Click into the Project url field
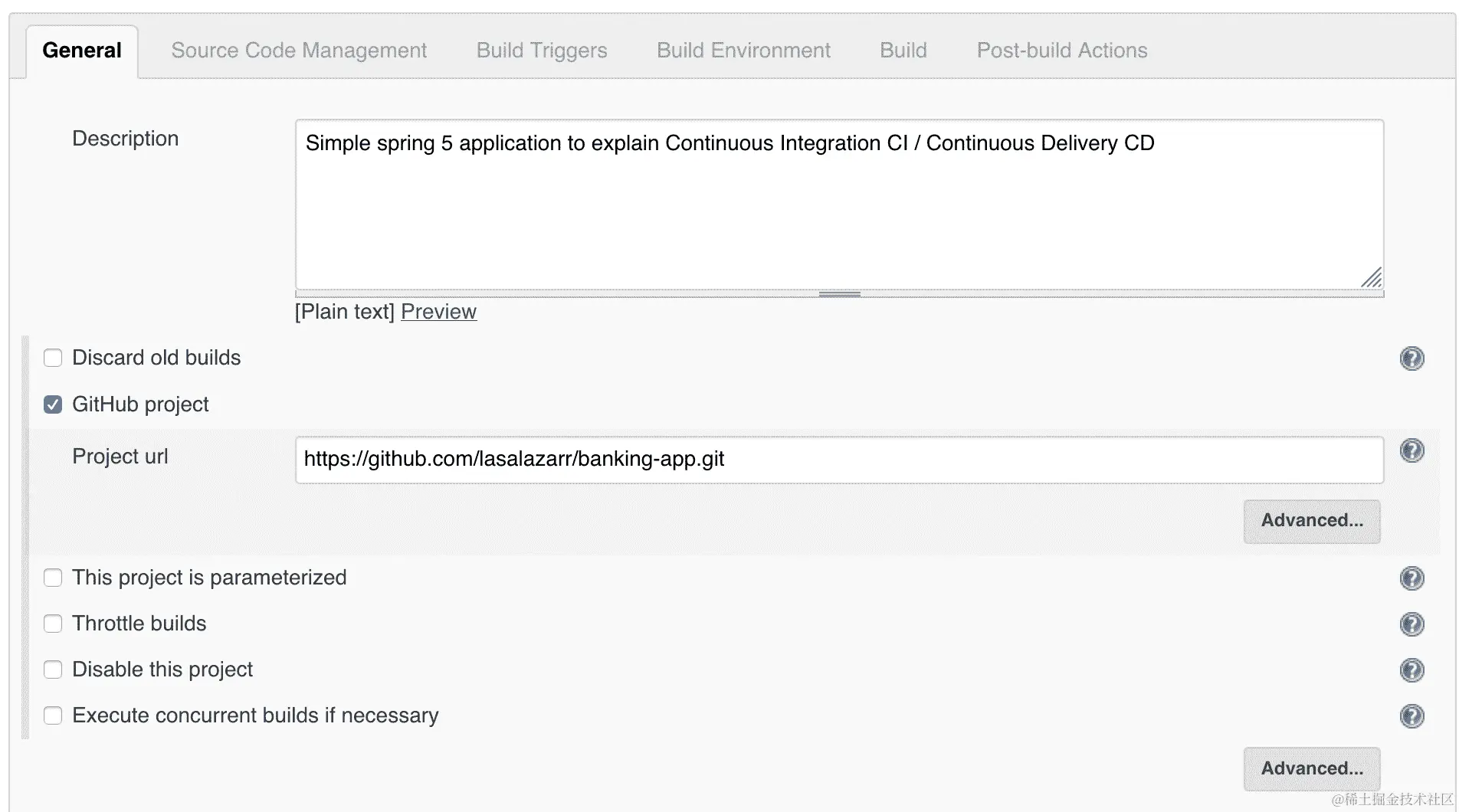The height and width of the screenshot is (812, 1459). point(839,460)
